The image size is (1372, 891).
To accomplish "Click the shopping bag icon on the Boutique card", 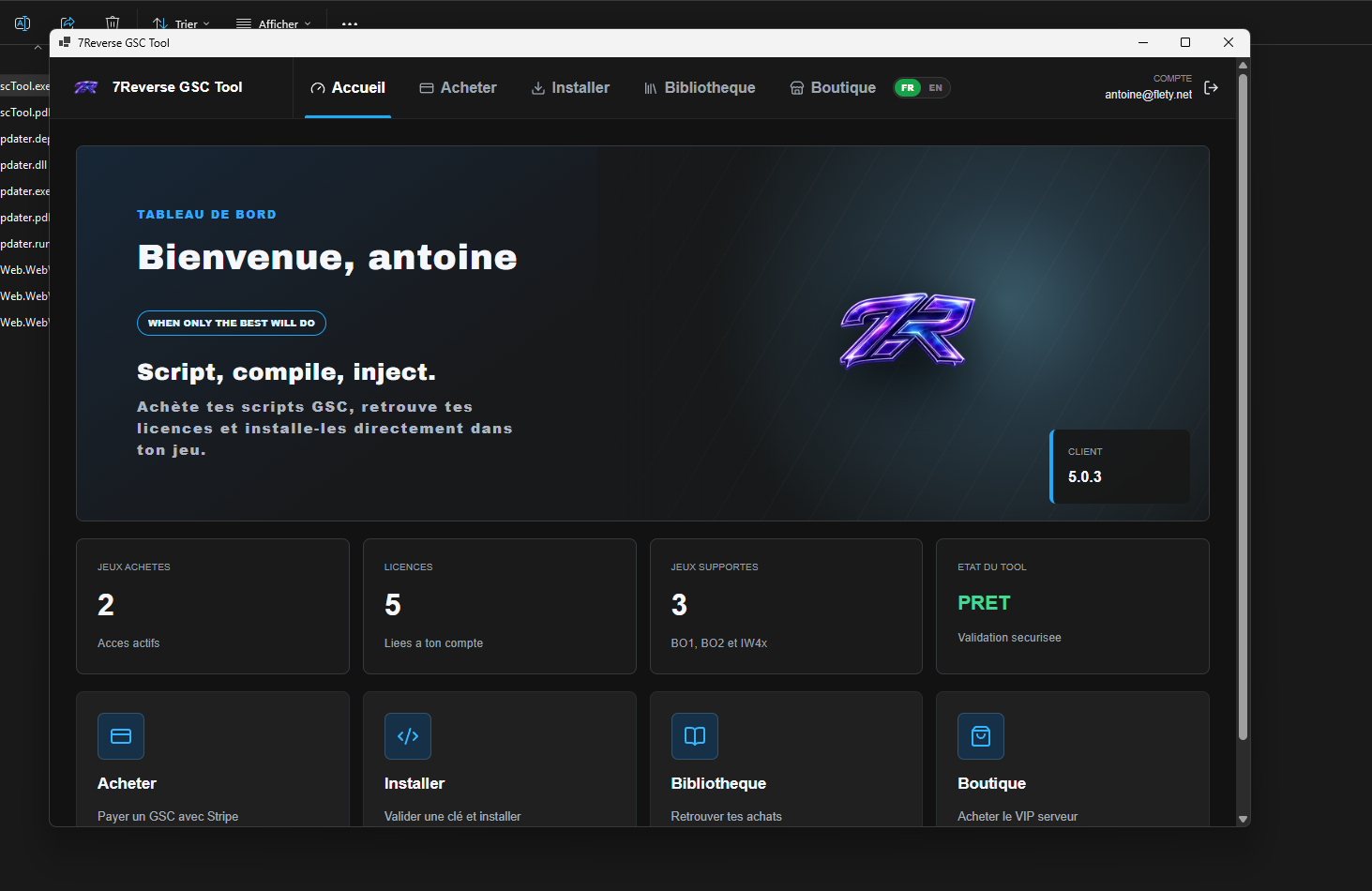I will click(x=981, y=736).
